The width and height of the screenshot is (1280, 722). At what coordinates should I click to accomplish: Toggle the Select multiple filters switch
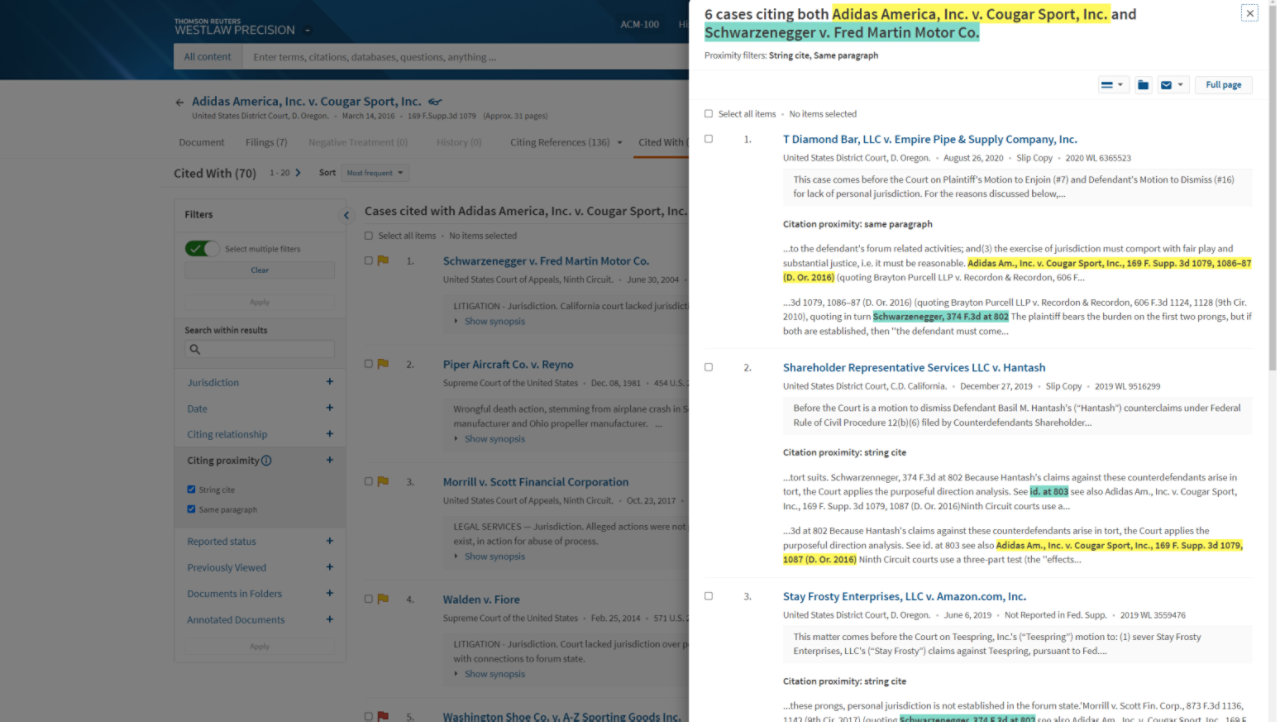(x=202, y=248)
